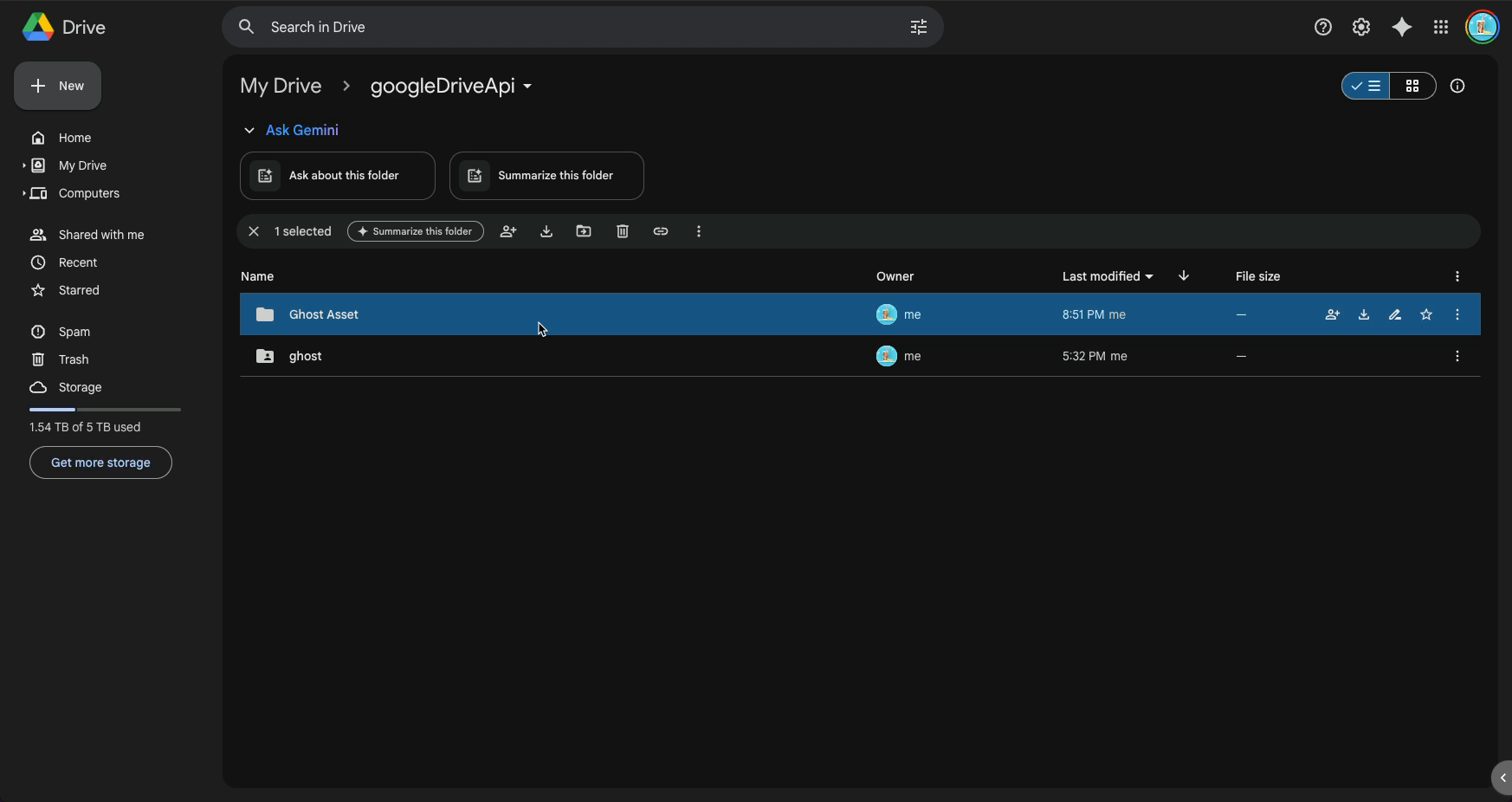
Task: Switch to list layout view
Action: pos(1366,86)
